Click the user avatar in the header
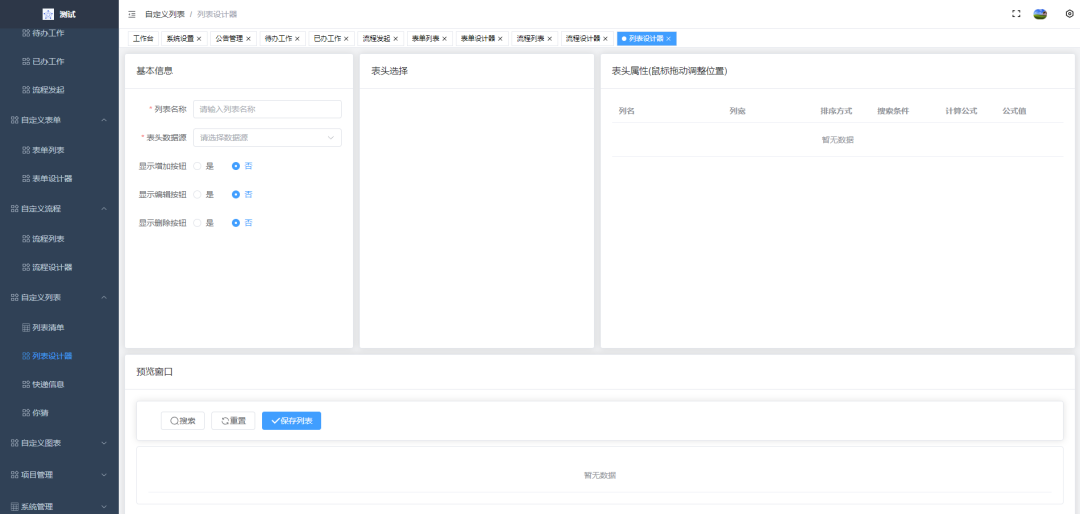Viewport: 1080px width, 514px height. coord(1040,14)
